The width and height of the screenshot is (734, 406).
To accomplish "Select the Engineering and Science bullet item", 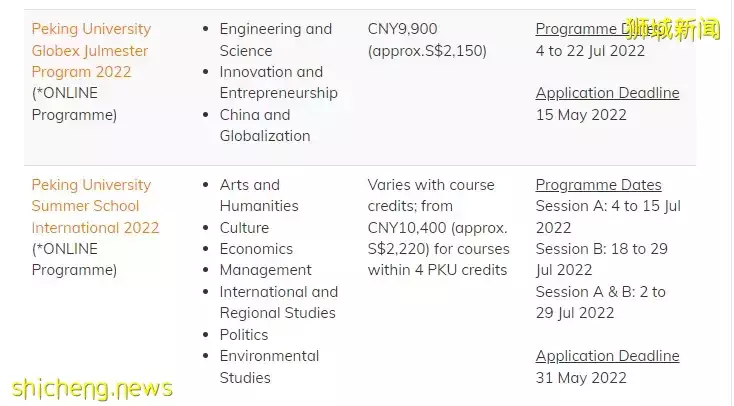I will click(276, 39).
